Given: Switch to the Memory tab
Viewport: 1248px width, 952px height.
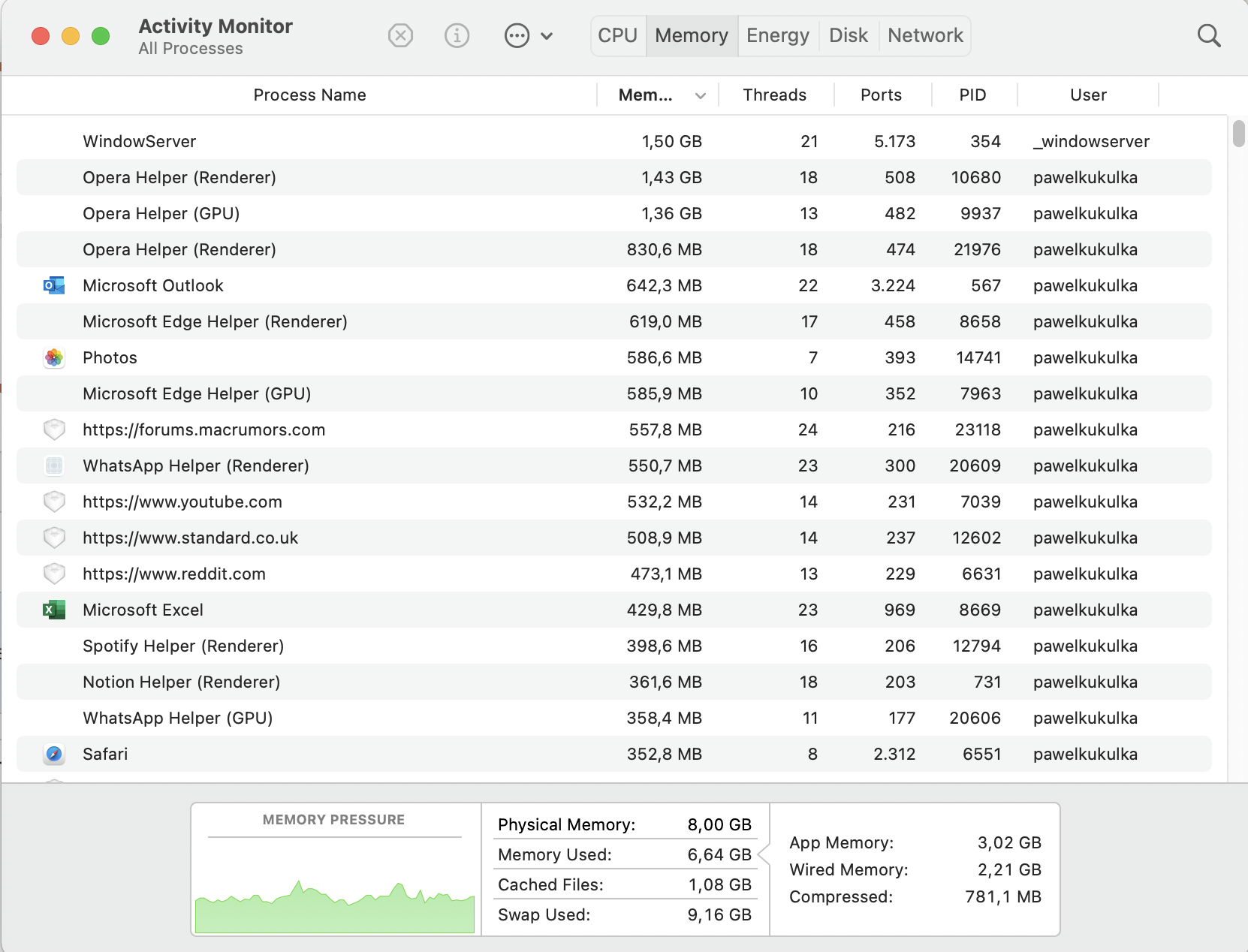Looking at the screenshot, I should pyautogui.click(x=692, y=35).
